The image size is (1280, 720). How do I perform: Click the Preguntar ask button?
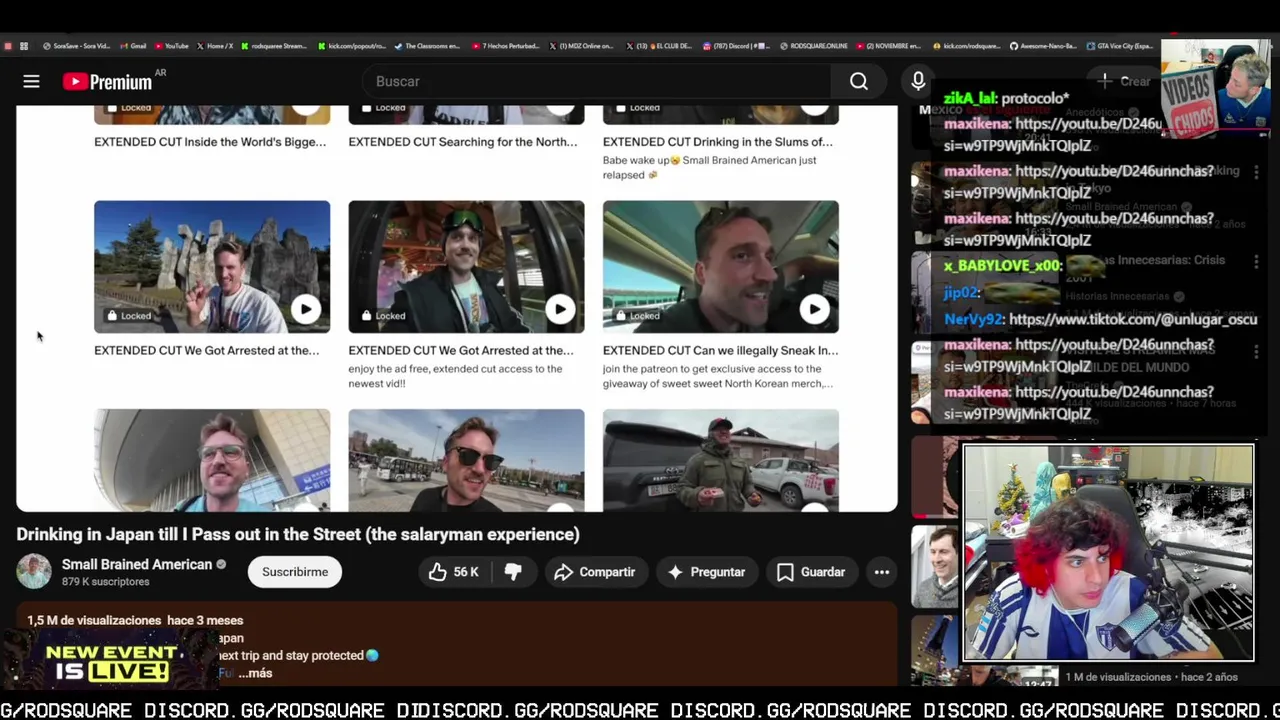pyautogui.click(x=706, y=572)
